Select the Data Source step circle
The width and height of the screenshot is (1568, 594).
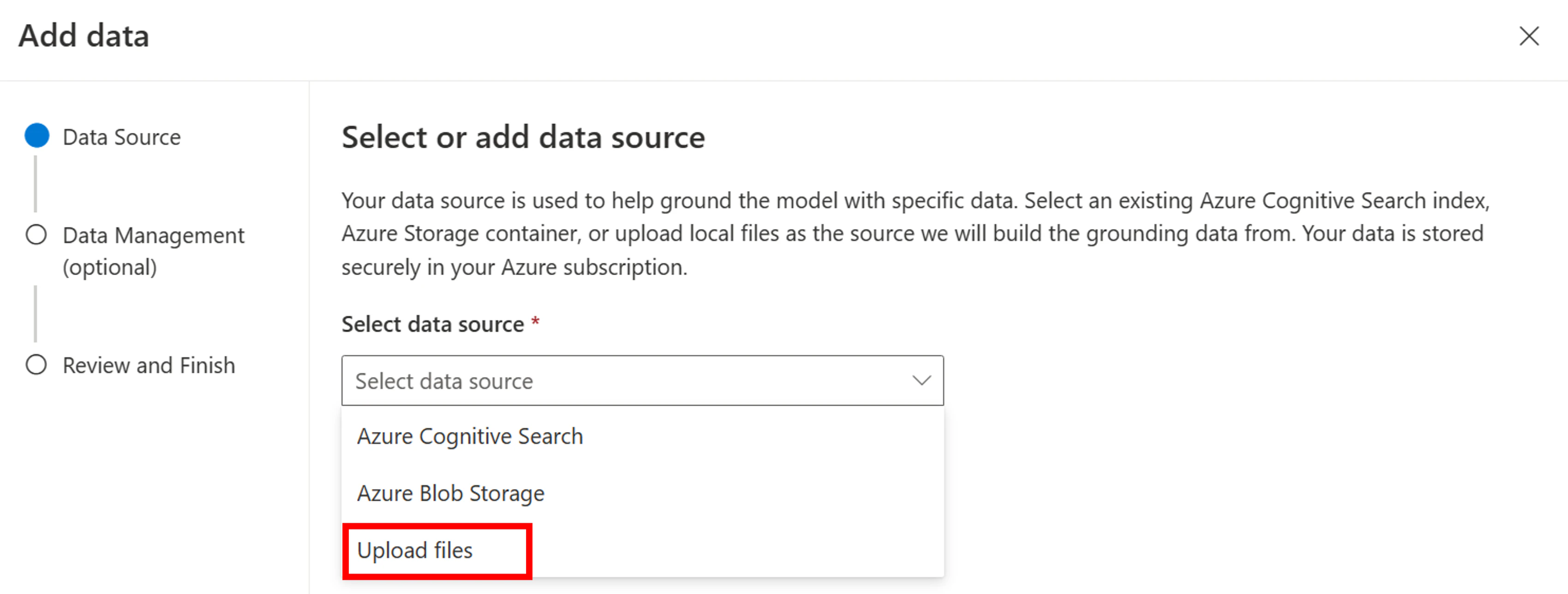(x=36, y=136)
